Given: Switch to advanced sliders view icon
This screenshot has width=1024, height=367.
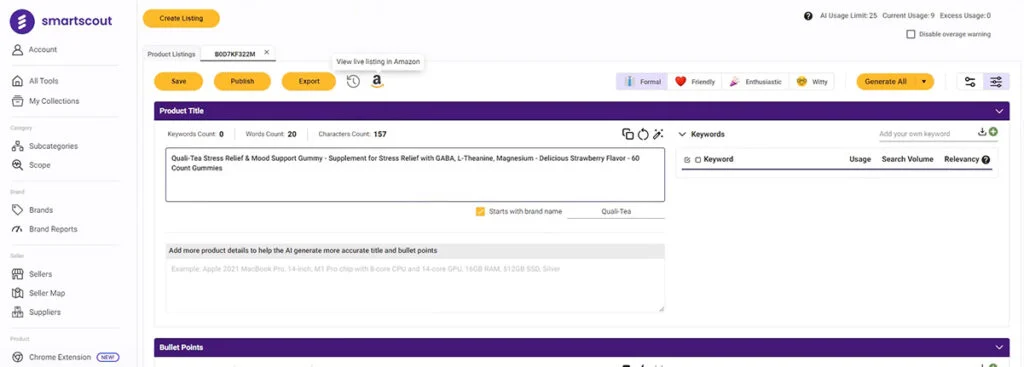Looking at the screenshot, I should 996,82.
